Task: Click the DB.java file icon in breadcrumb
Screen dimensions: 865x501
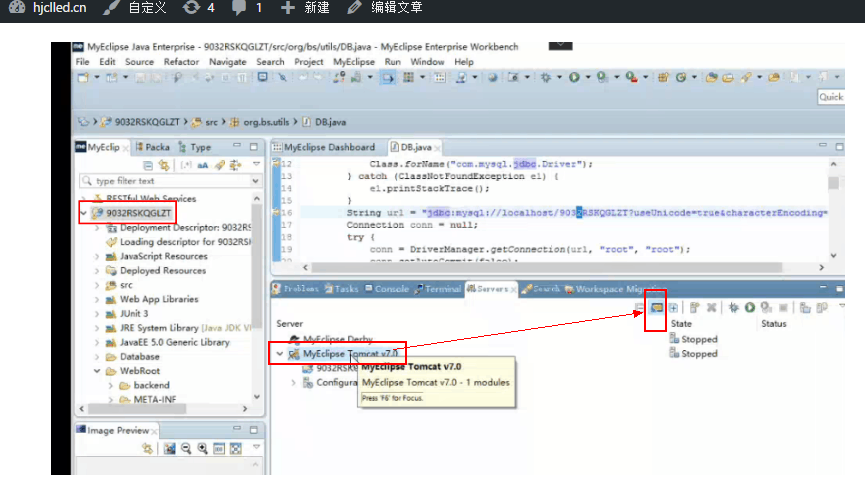Action: 307,122
